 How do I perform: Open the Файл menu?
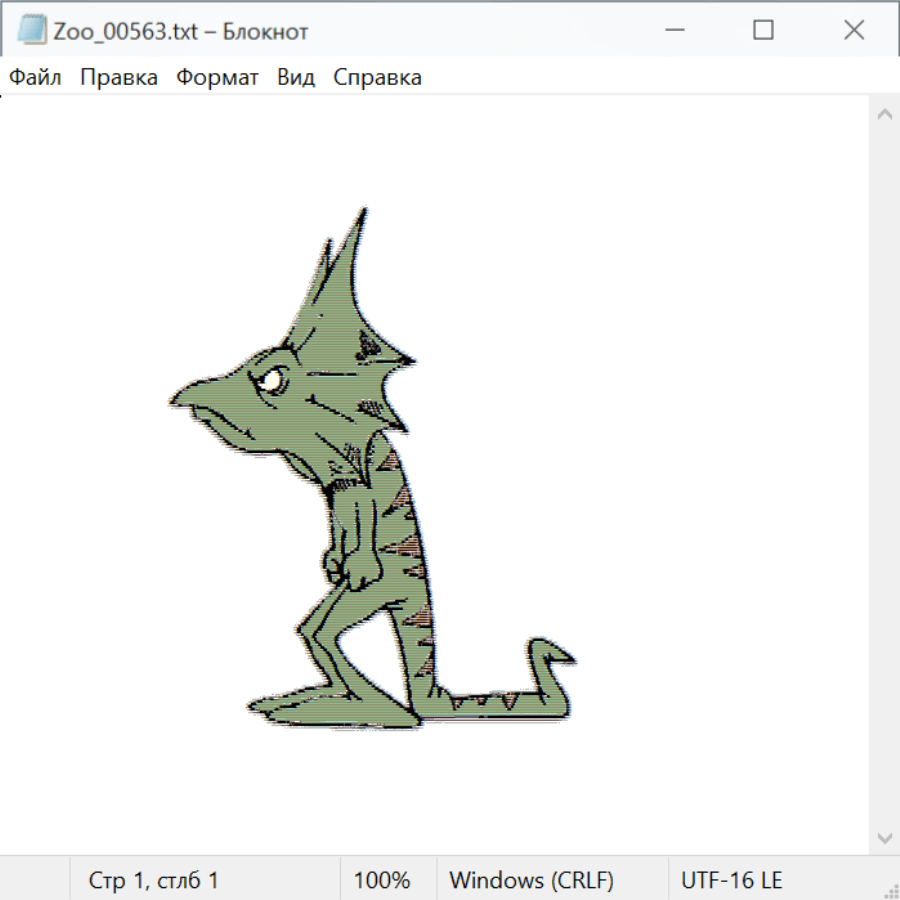coord(35,78)
